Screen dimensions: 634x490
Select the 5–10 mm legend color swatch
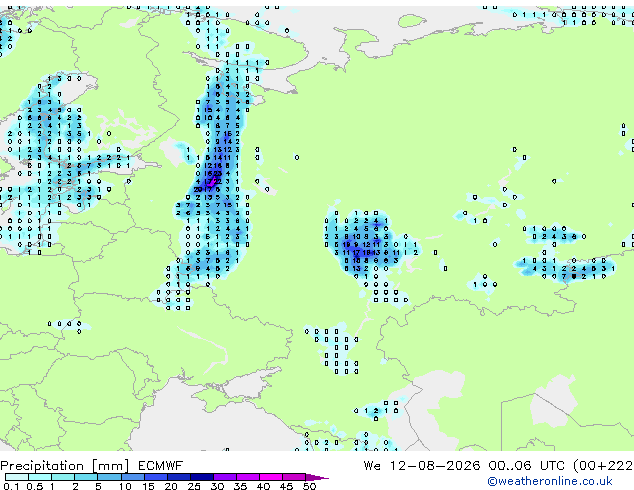[x=110, y=477]
